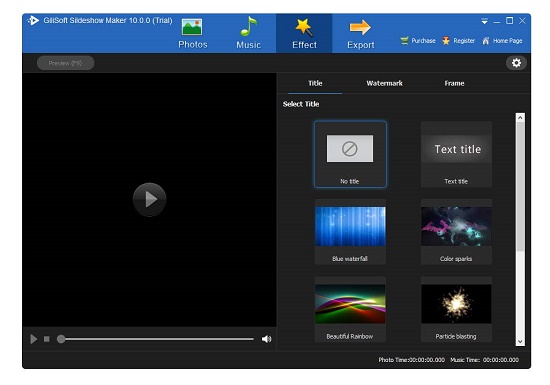The image size is (550, 385).
Task: Switch to the Title tab
Action: [x=315, y=83]
